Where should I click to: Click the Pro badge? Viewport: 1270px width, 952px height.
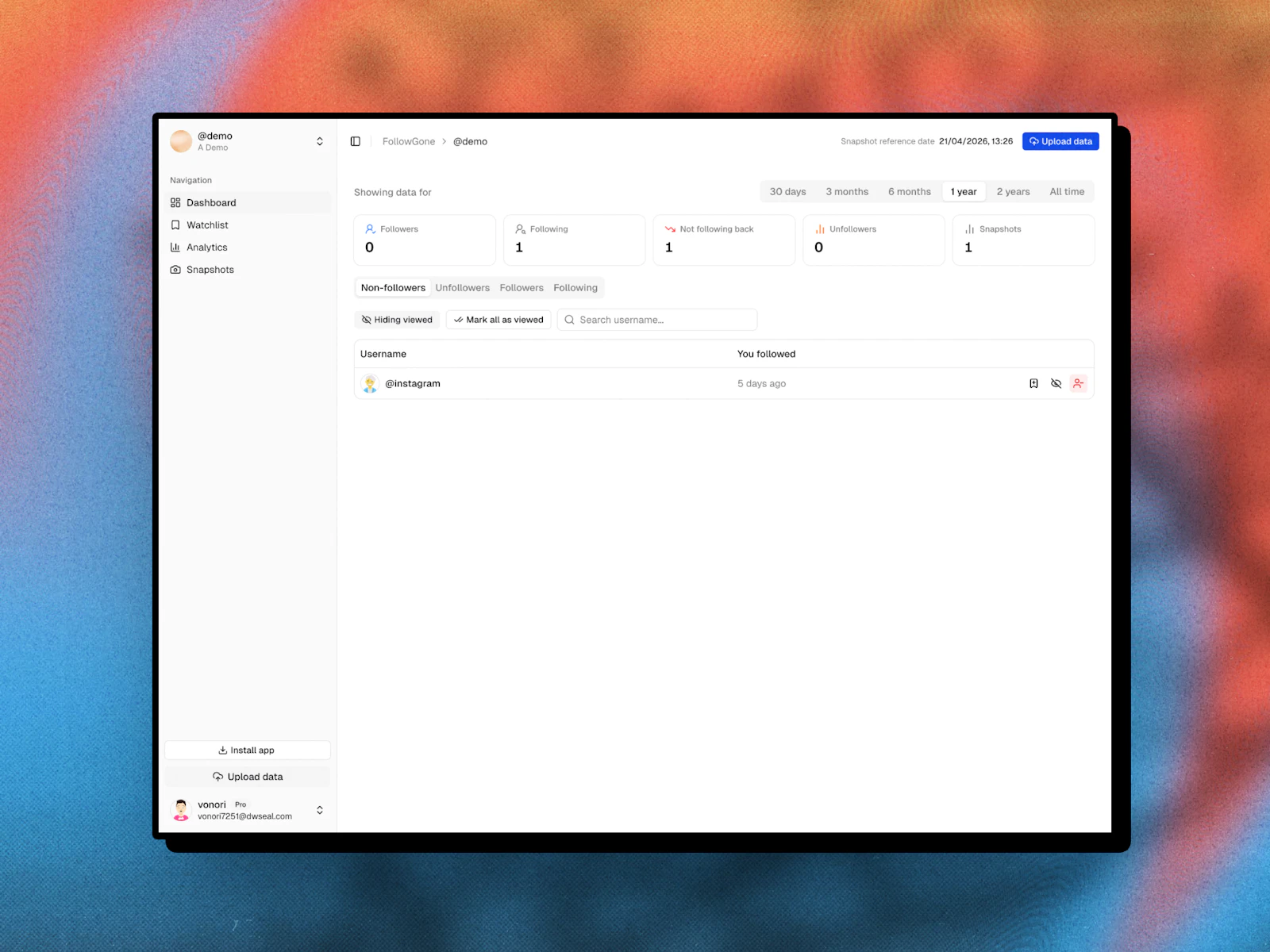coord(241,804)
